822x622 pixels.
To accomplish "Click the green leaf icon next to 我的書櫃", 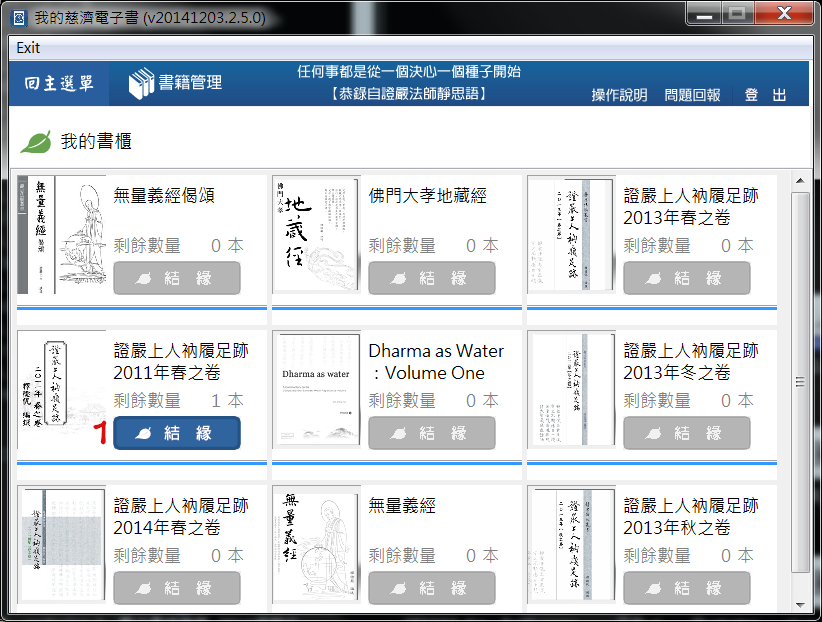I will click(x=36, y=142).
